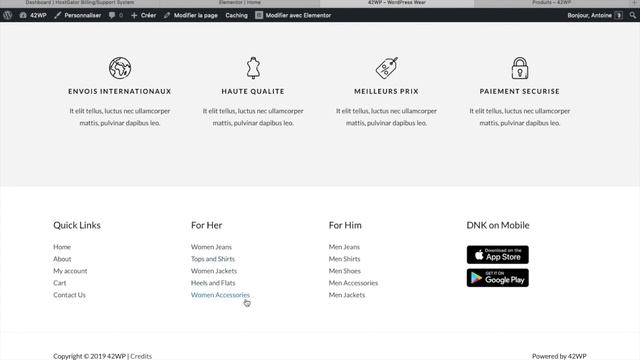Screen dimensions: 640x360
Task: Open Bonjour, Antoine account menu
Action: [x=594, y=15]
